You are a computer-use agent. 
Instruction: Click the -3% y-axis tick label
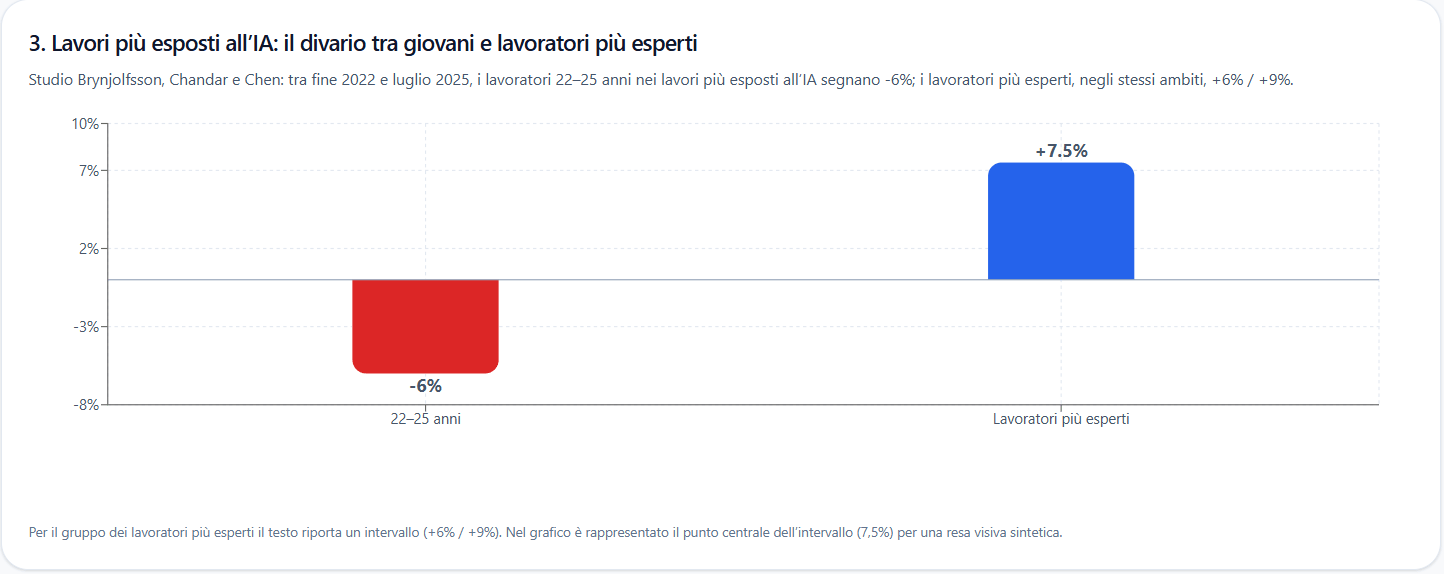click(86, 327)
